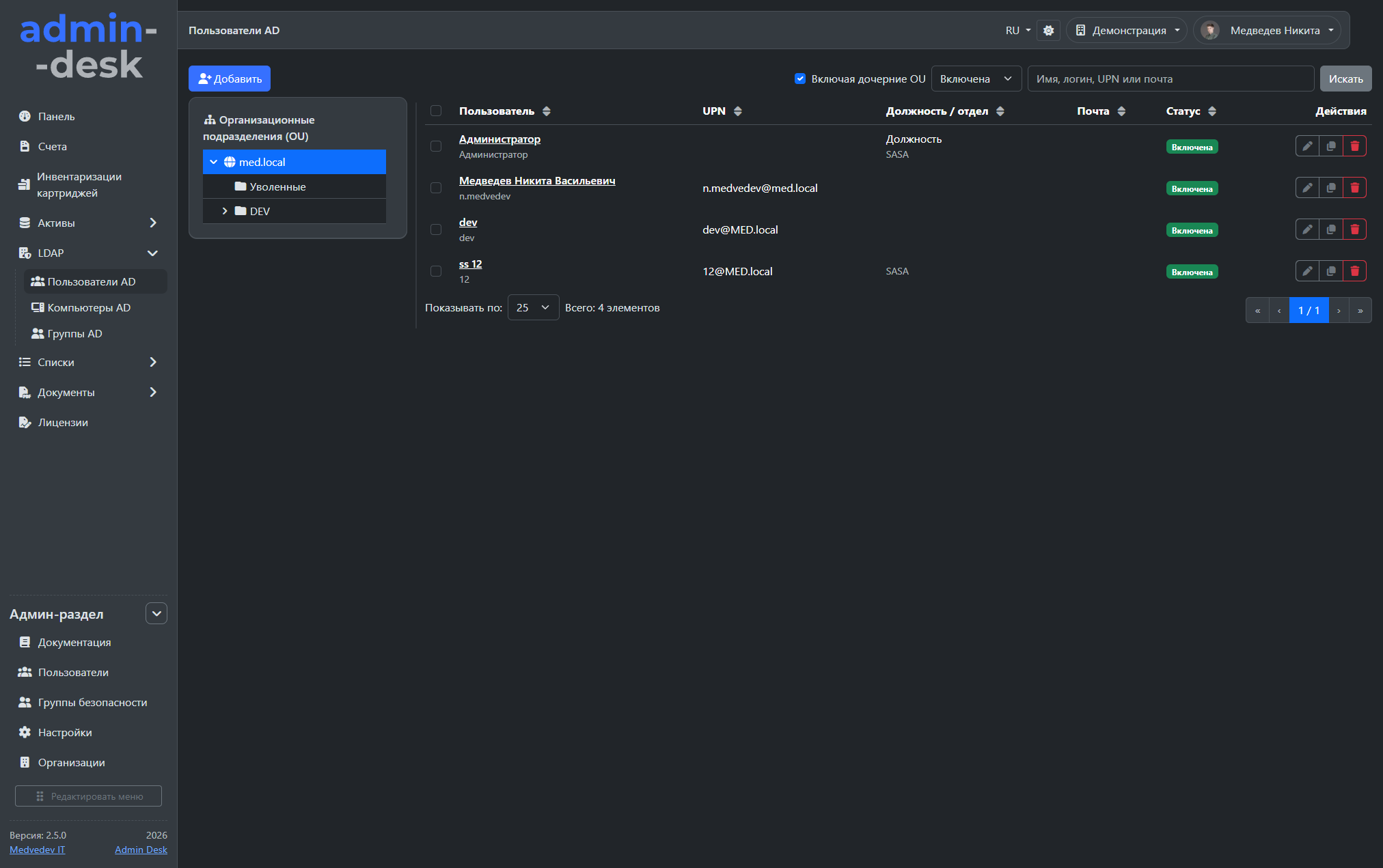The height and width of the screenshot is (868, 1383).
Task: Check the ss 12 row checkbox
Action: click(436, 271)
